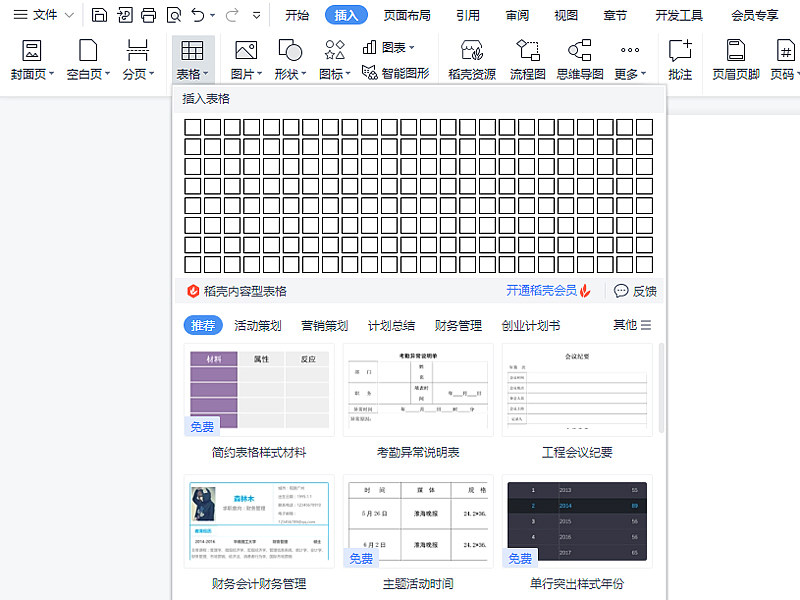This screenshot has width=800, height=600.
Task: Expand the quick access toolbar dropdown
Action: tap(257, 15)
